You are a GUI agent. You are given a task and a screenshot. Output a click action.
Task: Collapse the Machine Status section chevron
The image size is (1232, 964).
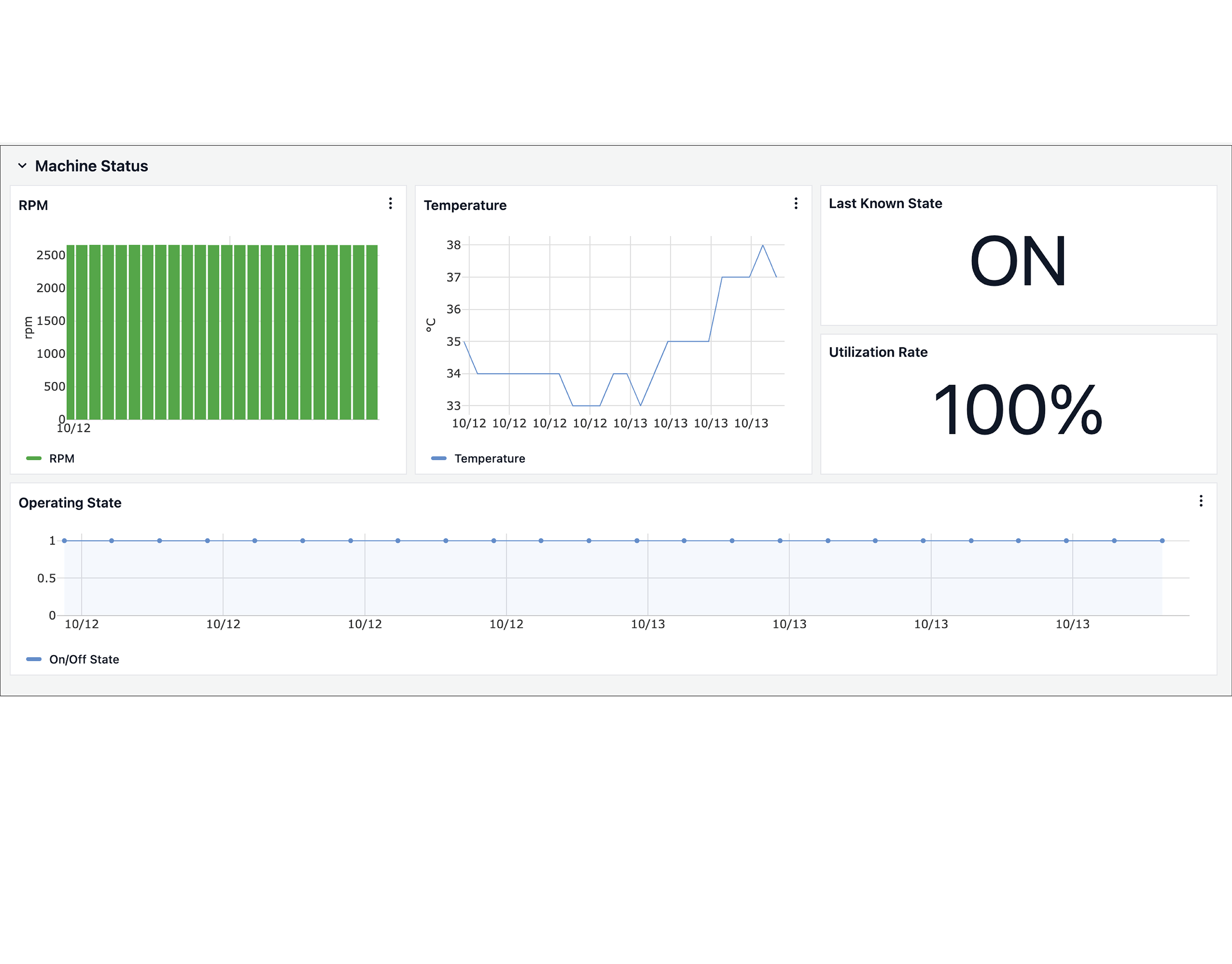point(22,166)
